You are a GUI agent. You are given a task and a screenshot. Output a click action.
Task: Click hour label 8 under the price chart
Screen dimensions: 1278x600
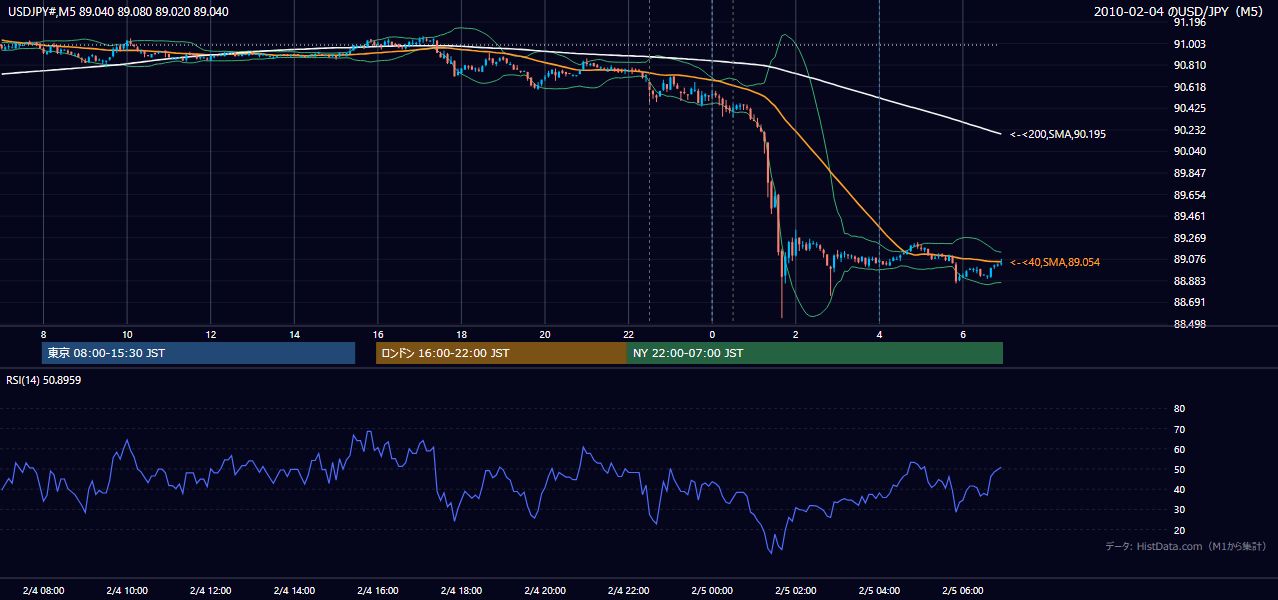coord(43,333)
